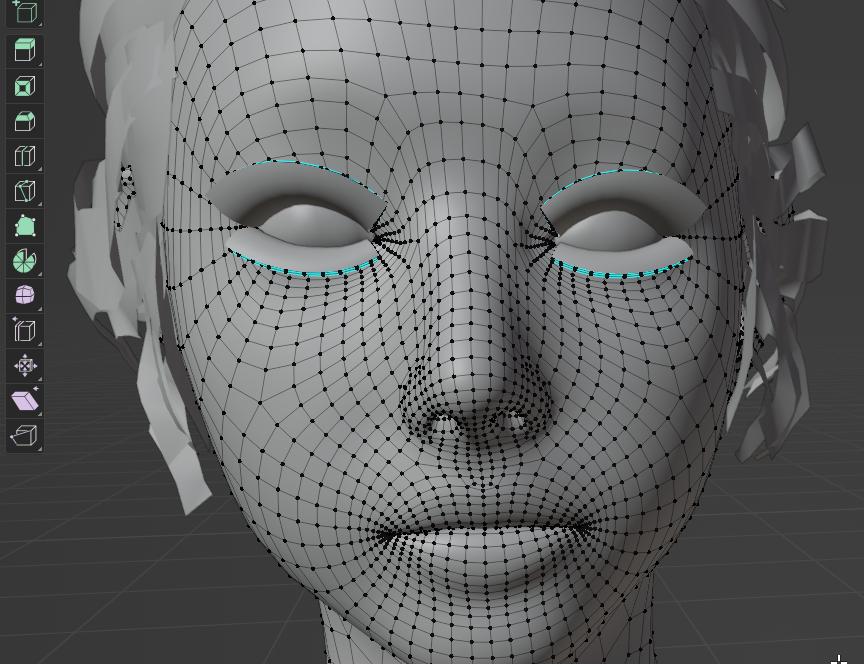This screenshot has width=864, height=664.
Task: Select the Add Cube tool
Action: pyautogui.click(x=25, y=12)
